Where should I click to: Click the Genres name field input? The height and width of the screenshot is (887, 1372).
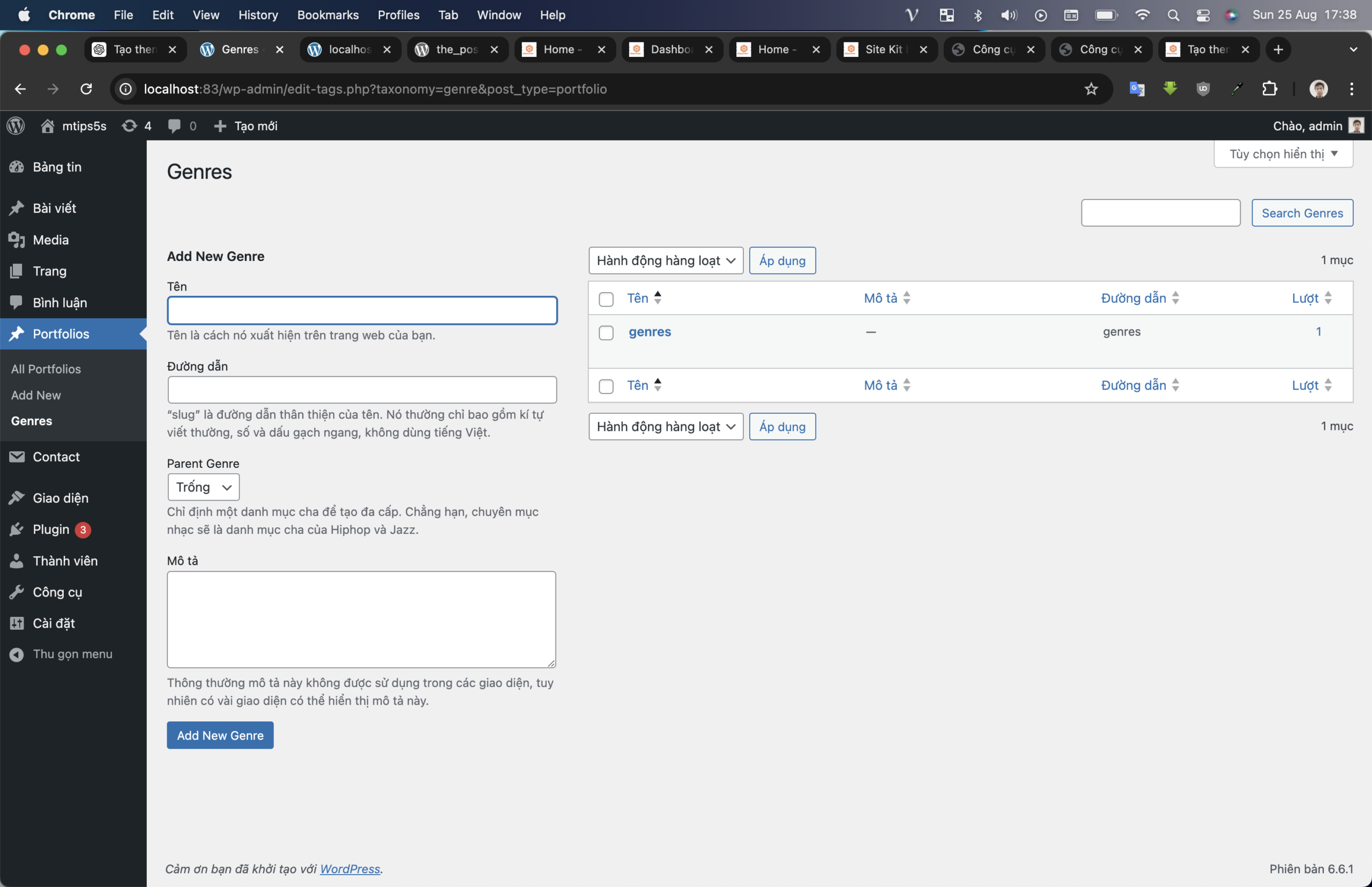click(x=362, y=310)
